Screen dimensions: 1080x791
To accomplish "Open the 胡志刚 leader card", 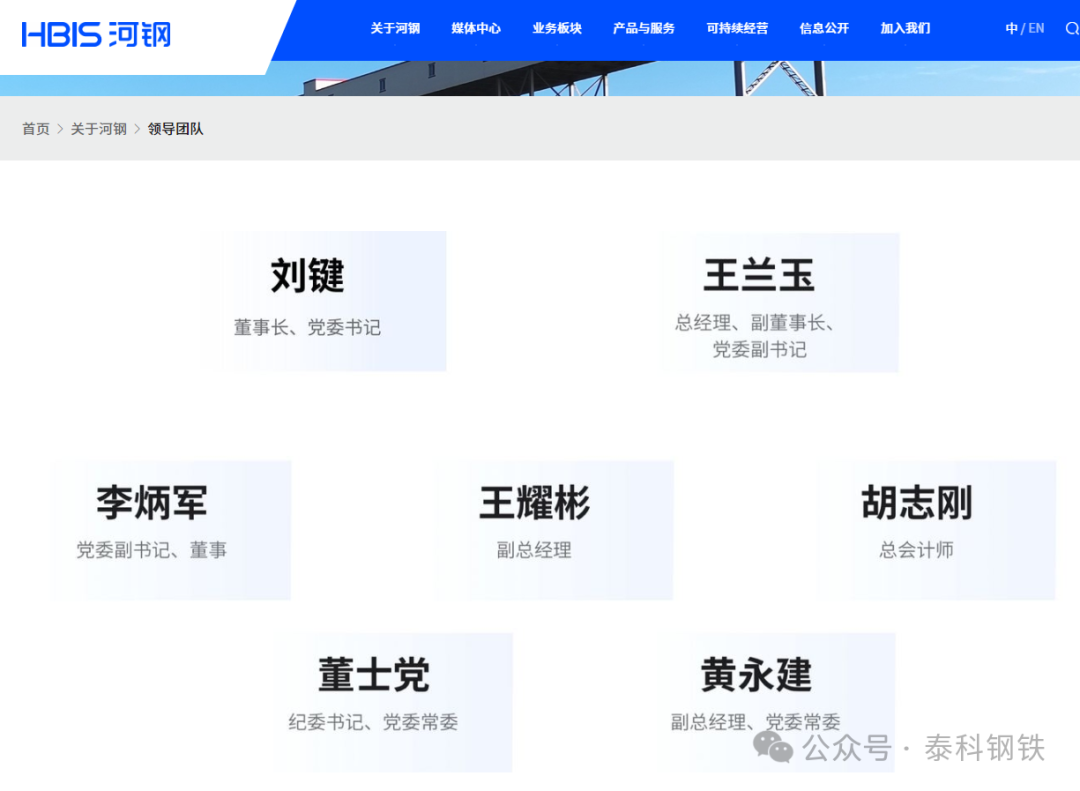I will (937, 530).
